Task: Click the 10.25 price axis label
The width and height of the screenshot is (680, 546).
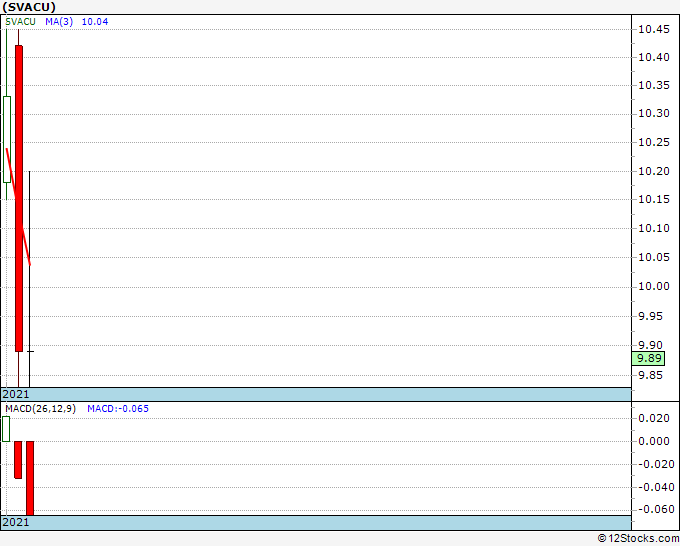Action: point(654,143)
